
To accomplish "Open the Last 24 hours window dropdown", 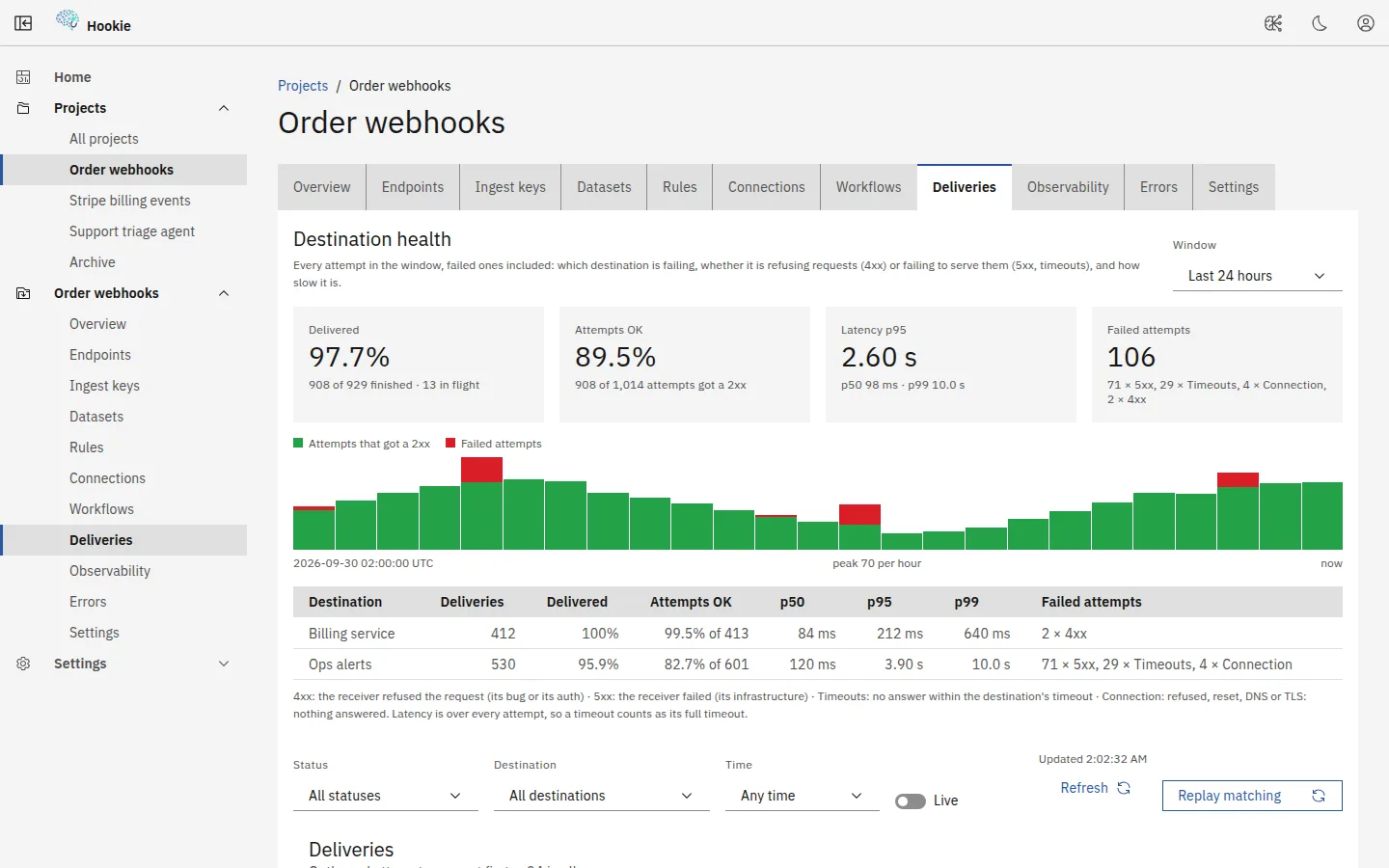I will pos(1258,276).
